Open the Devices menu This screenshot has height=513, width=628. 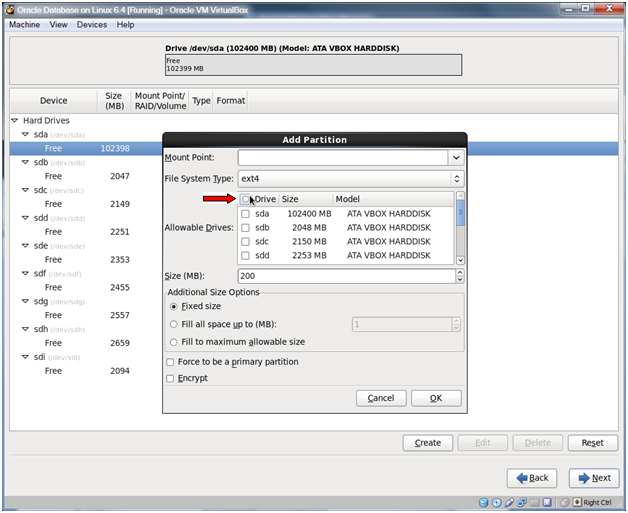click(x=91, y=25)
